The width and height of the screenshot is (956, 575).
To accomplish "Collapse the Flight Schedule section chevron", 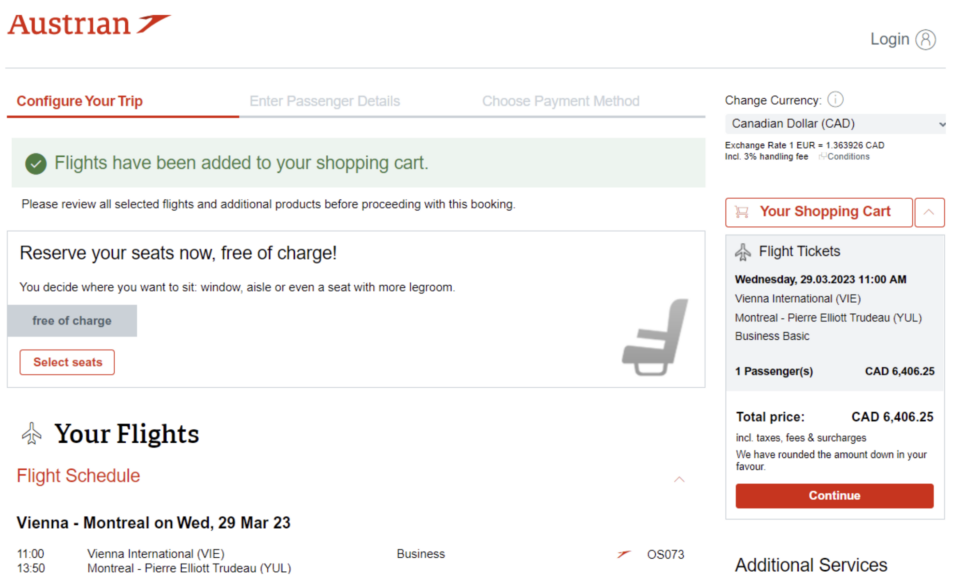I will (679, 479).
